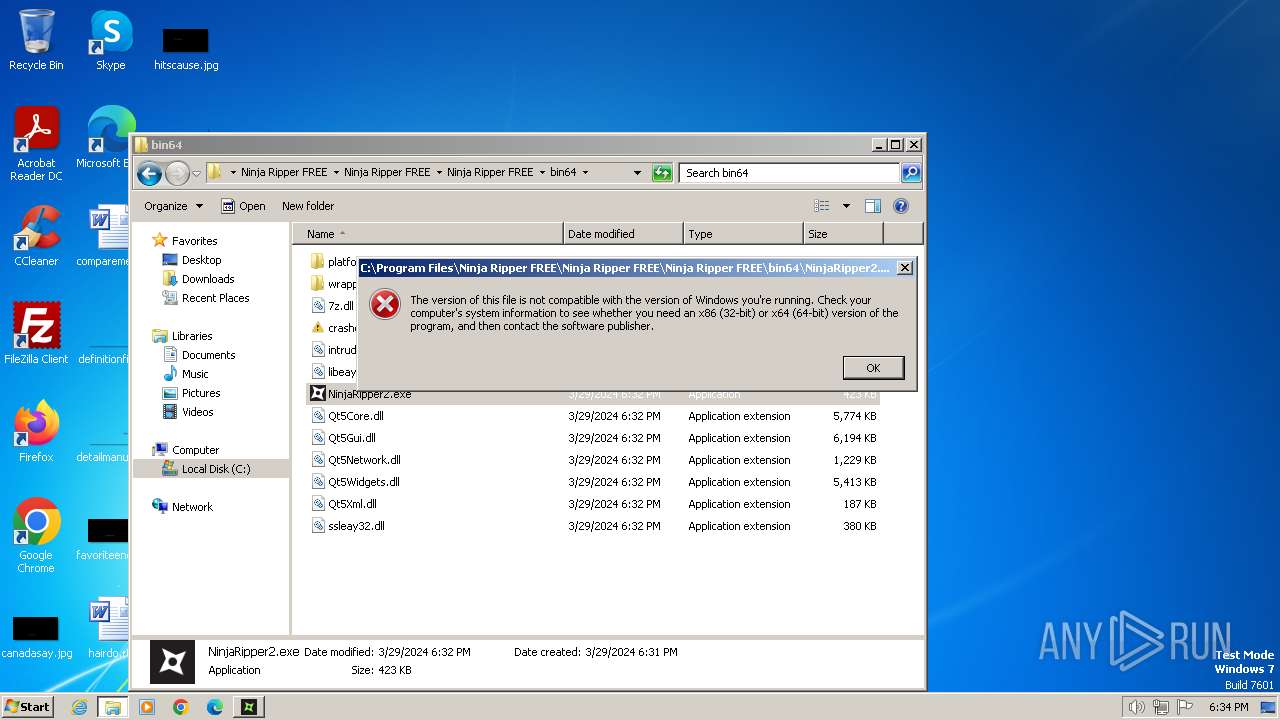The height and width of the screenshot is (720, 1280).
Task: Click the Open toolbar button
Action: 243,206
